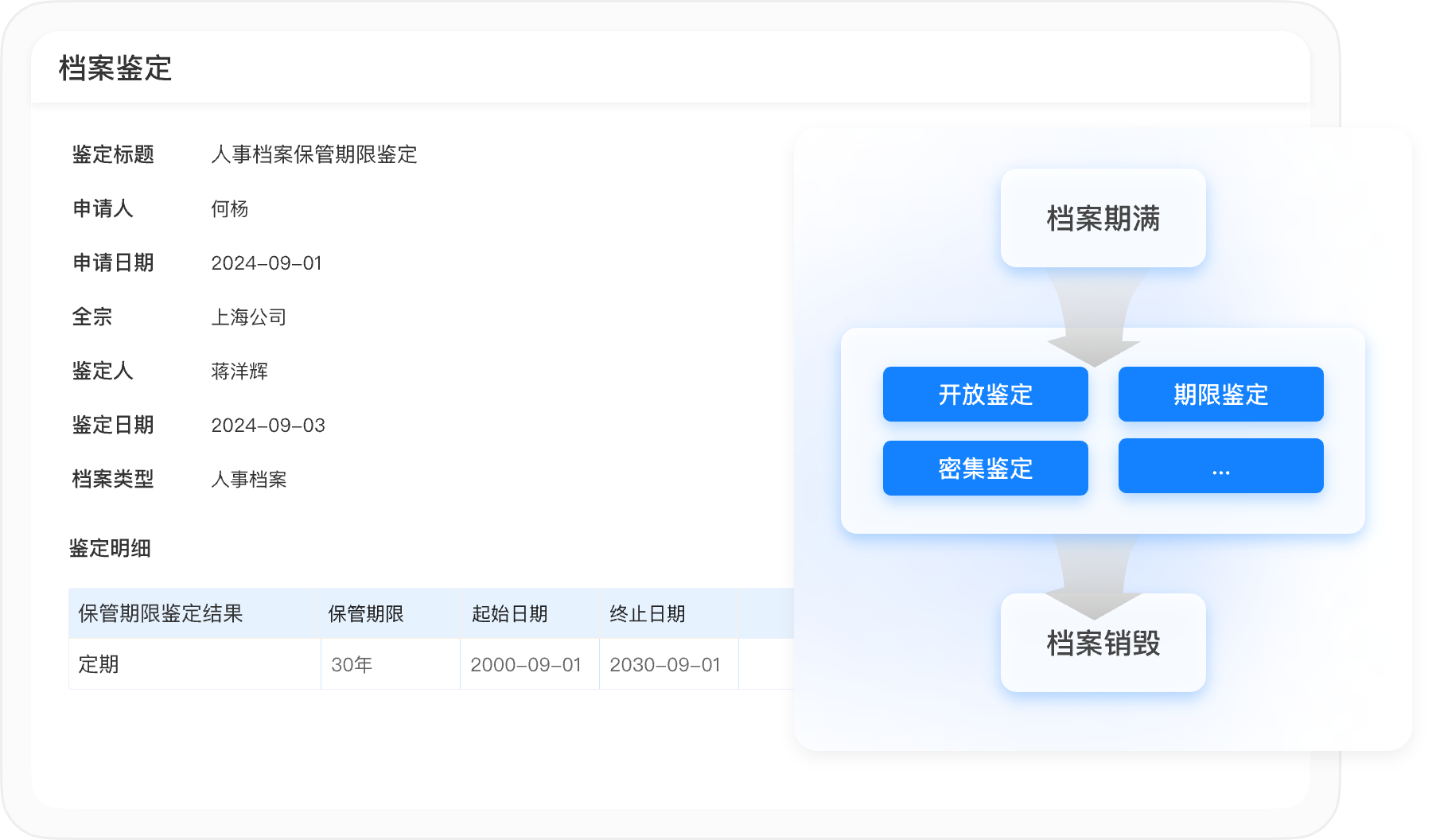Select the application date 2024-09-01

pos(267,262)
